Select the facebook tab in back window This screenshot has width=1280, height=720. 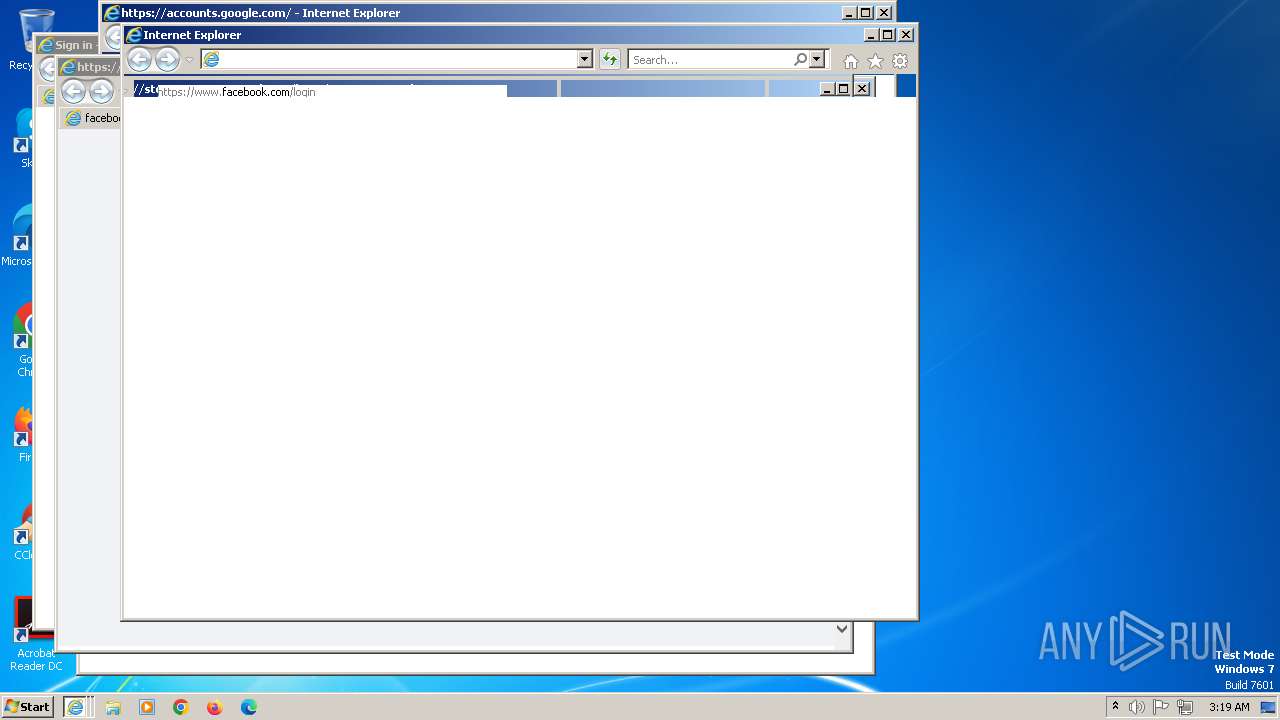click(91, 118)
